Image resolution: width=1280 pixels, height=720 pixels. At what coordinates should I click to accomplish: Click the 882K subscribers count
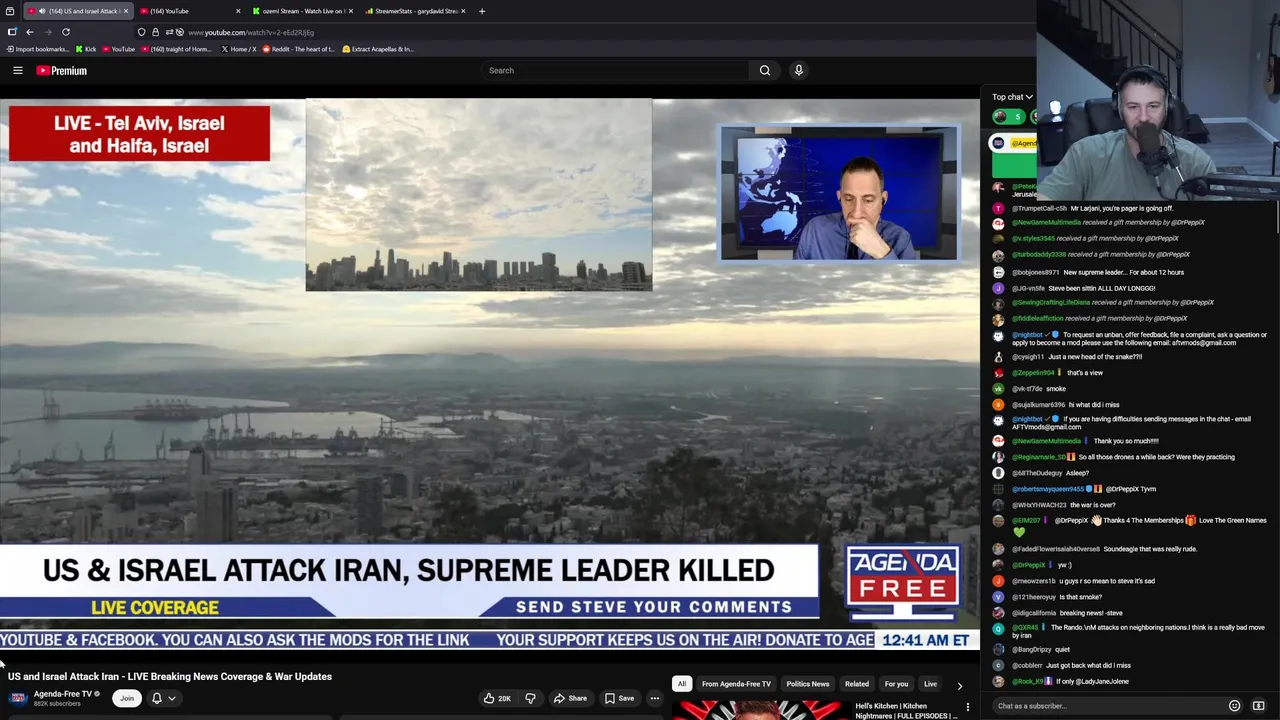pos(57,704)
